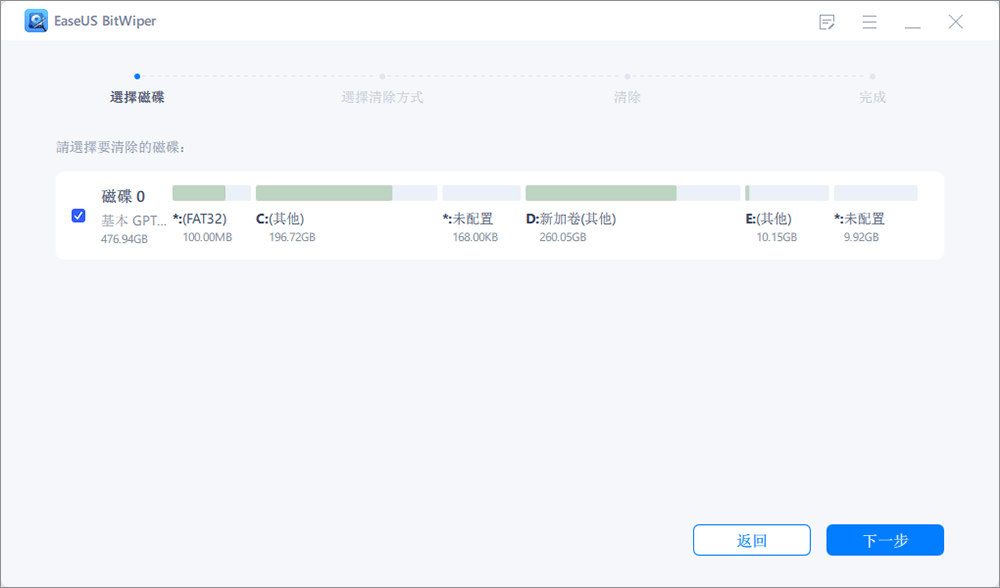Click the 基本 GPT... disk type text

point(134,220)
